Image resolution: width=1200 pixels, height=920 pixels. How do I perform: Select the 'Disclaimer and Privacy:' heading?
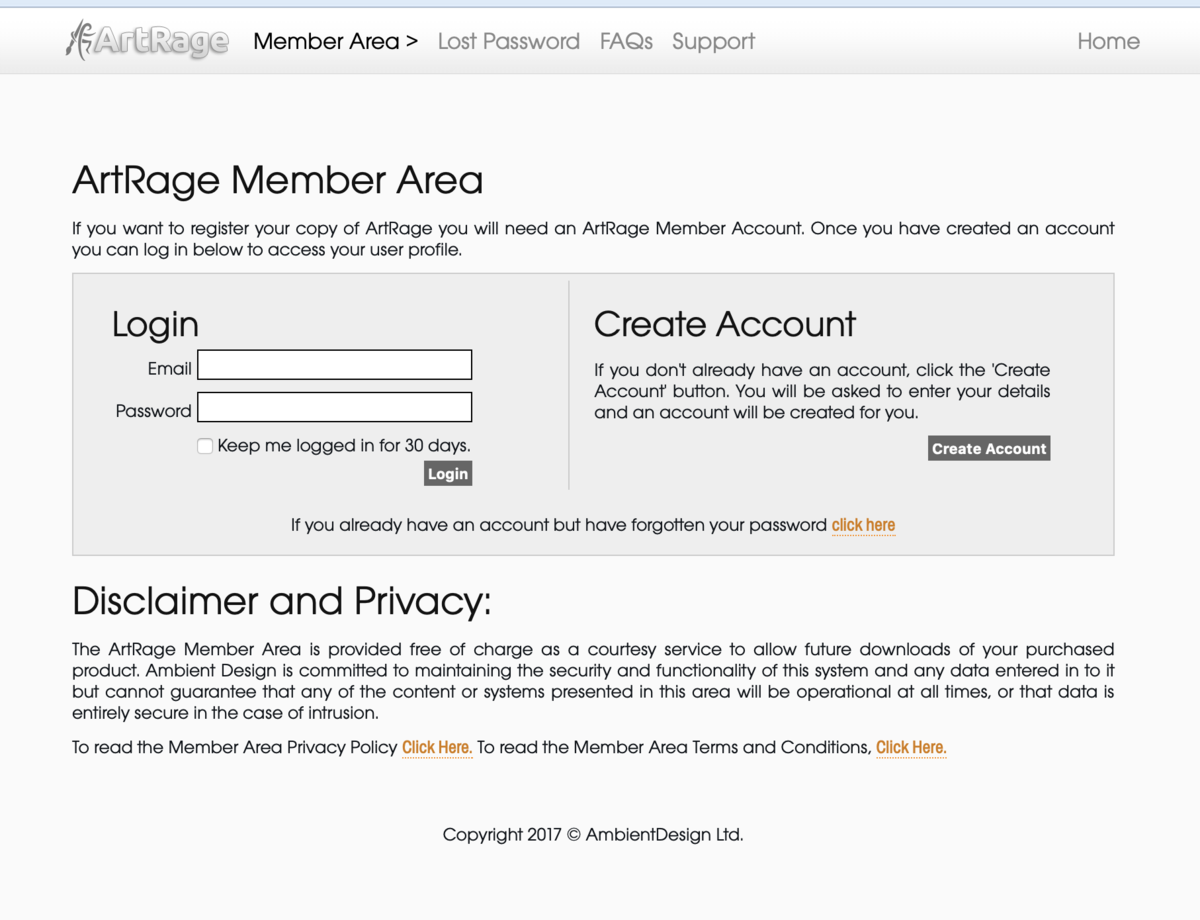pyautogui.click(x=282, y=601)
